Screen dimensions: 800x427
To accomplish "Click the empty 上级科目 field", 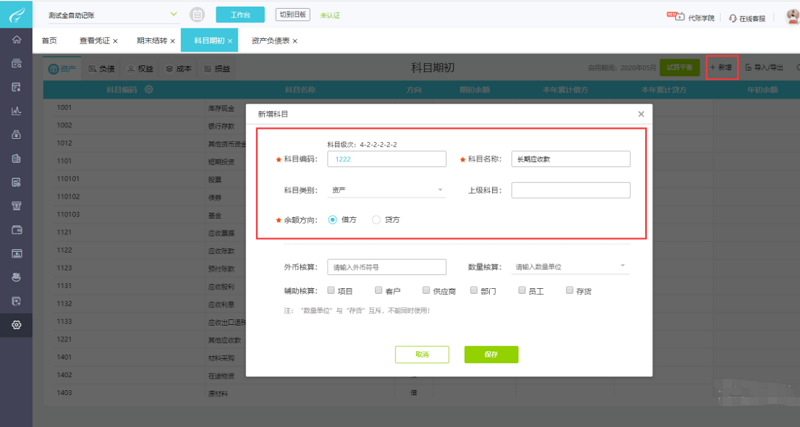I will tap(571, 190).
